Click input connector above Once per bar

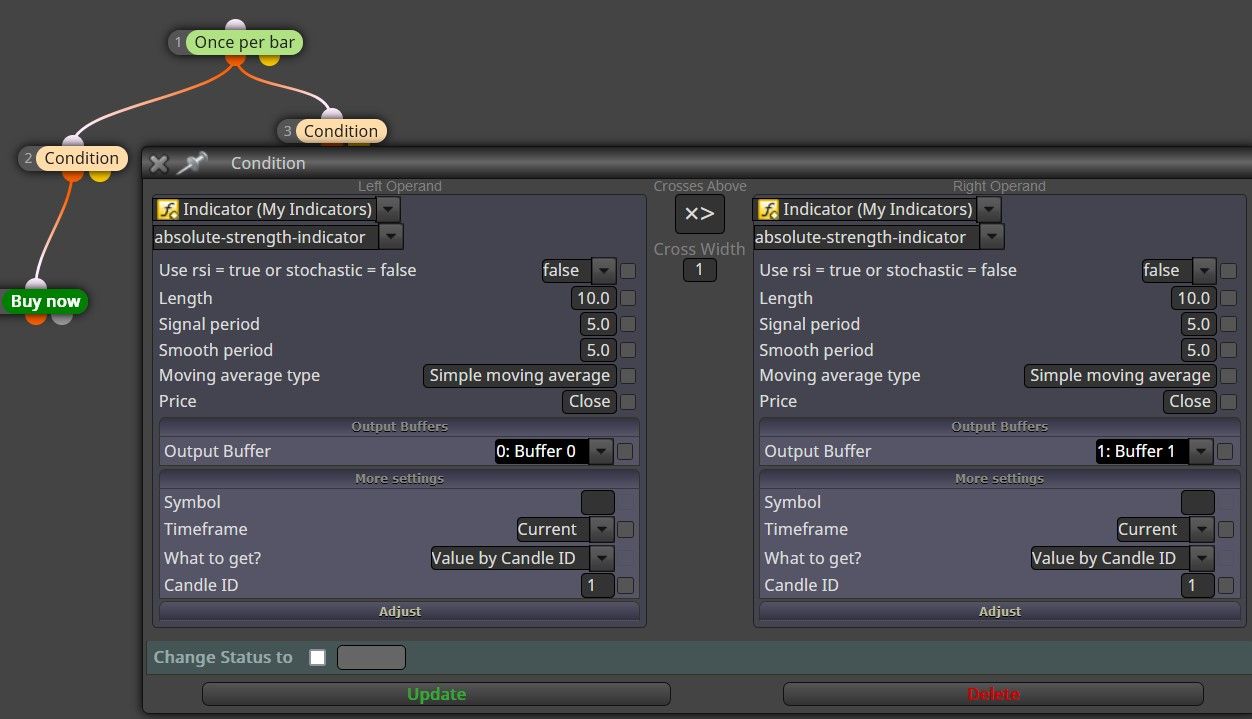[x=235, y=26]
